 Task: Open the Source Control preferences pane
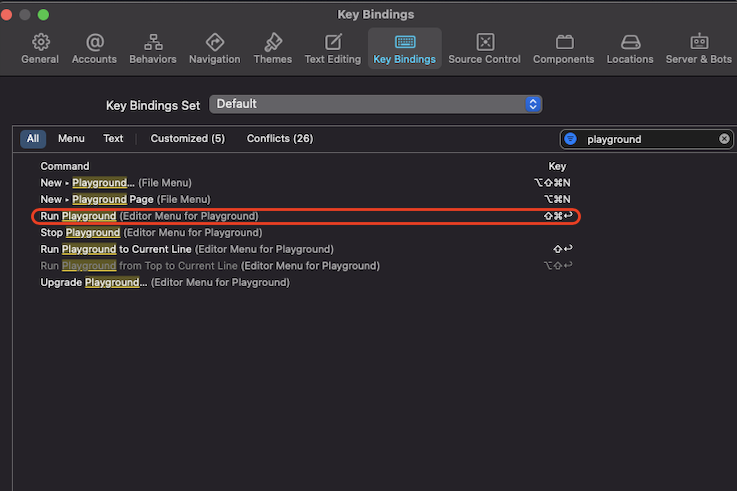(x=485, y=49)
